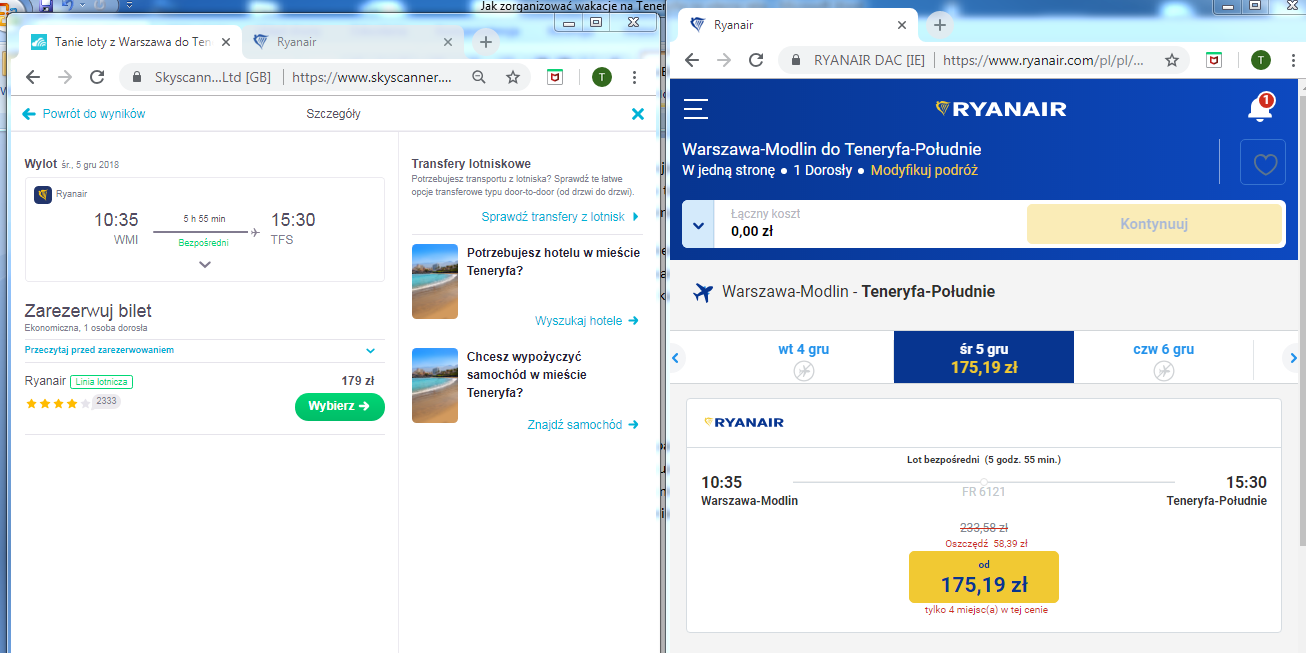
Task: Open the red shield extension icon in Skyscanner window
Action: pos(554,77)
